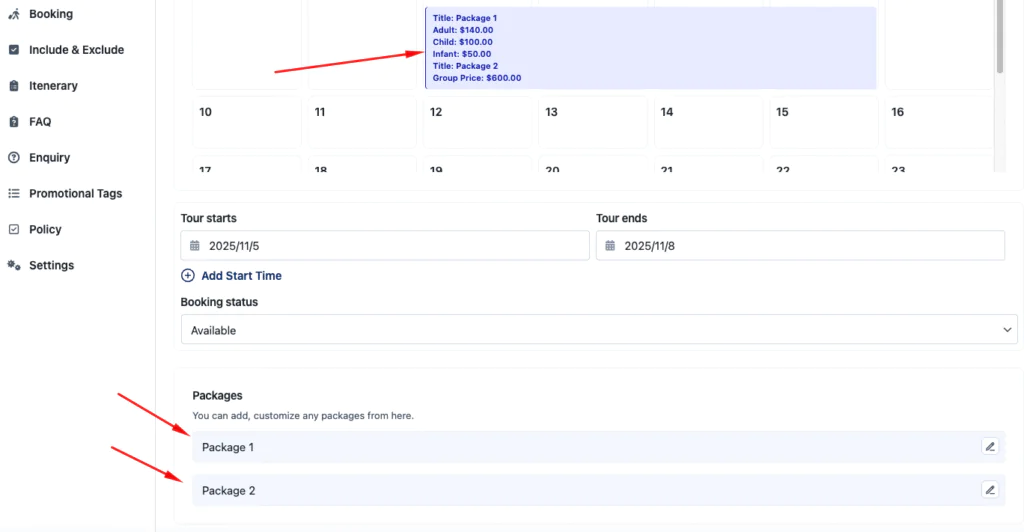Image resolution: width=1024 pixels, height=532 pixels.
Task: Click the FAQ sidebar icon
Action: click(x=14, y=121)
